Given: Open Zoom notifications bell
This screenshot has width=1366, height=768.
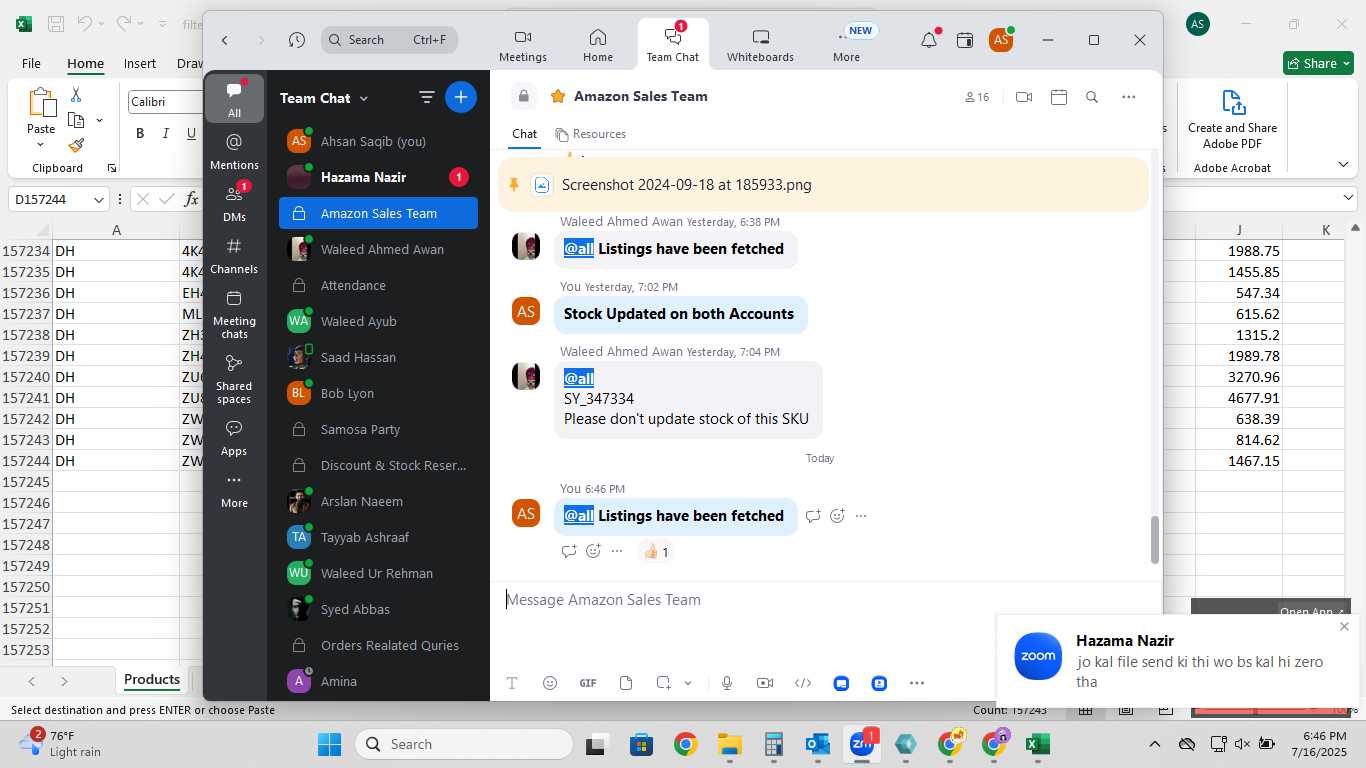Looking at the screenshot, I should 929,40.
